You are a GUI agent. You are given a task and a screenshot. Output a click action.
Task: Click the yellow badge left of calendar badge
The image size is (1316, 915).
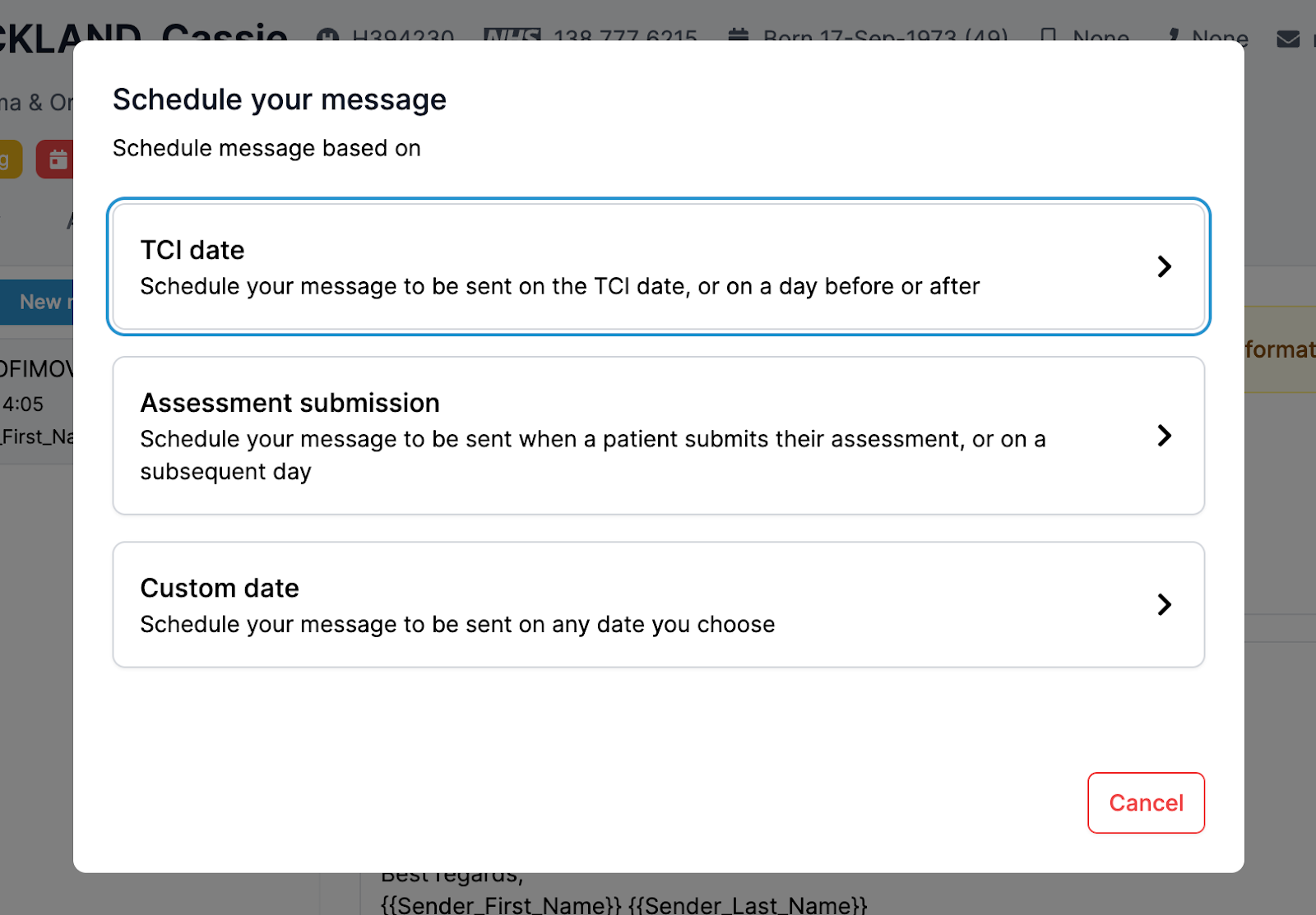point(8,159)
